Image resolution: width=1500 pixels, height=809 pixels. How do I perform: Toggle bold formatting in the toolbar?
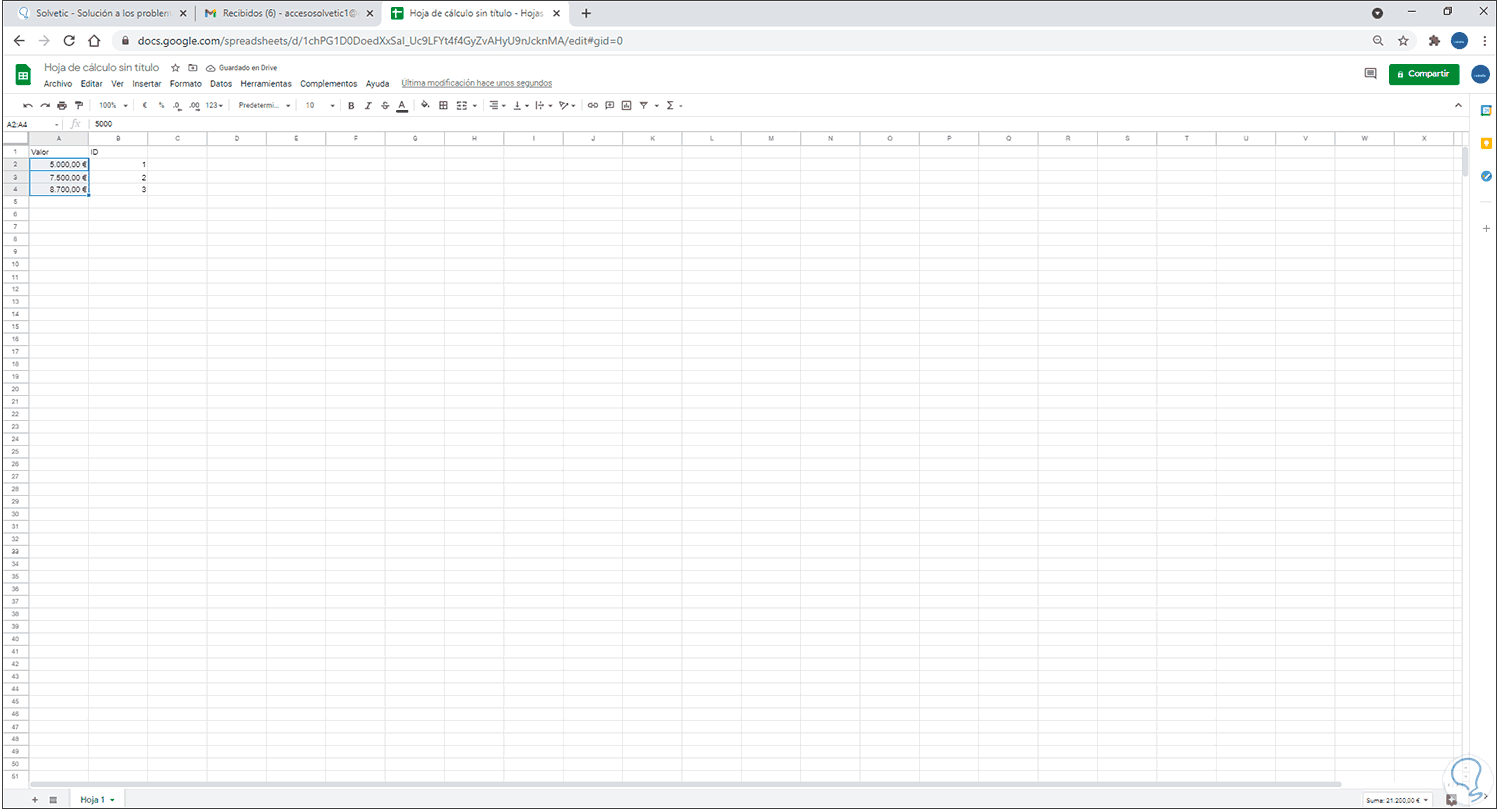tap(351, 105)
